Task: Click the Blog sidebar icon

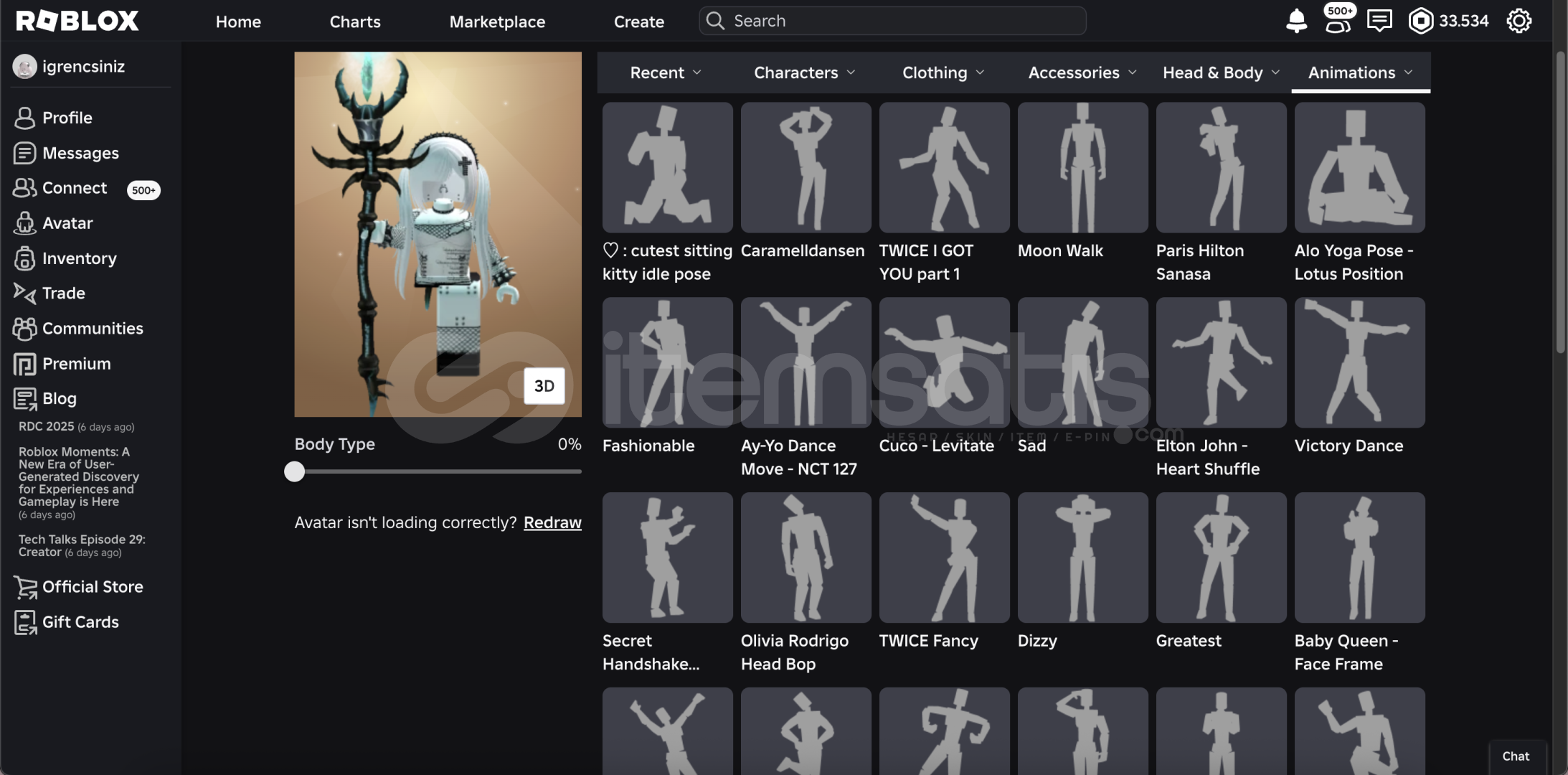Action: 24,398
